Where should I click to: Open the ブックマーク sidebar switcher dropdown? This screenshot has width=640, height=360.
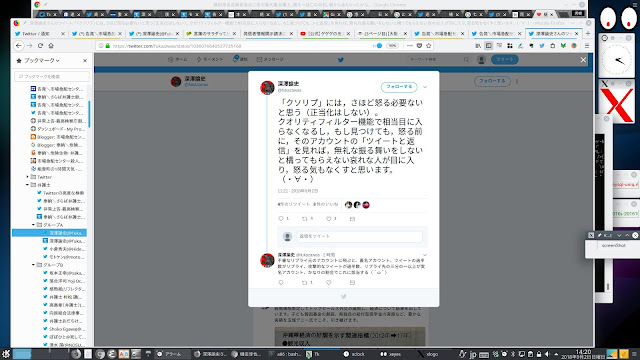(x=42, y=60)
